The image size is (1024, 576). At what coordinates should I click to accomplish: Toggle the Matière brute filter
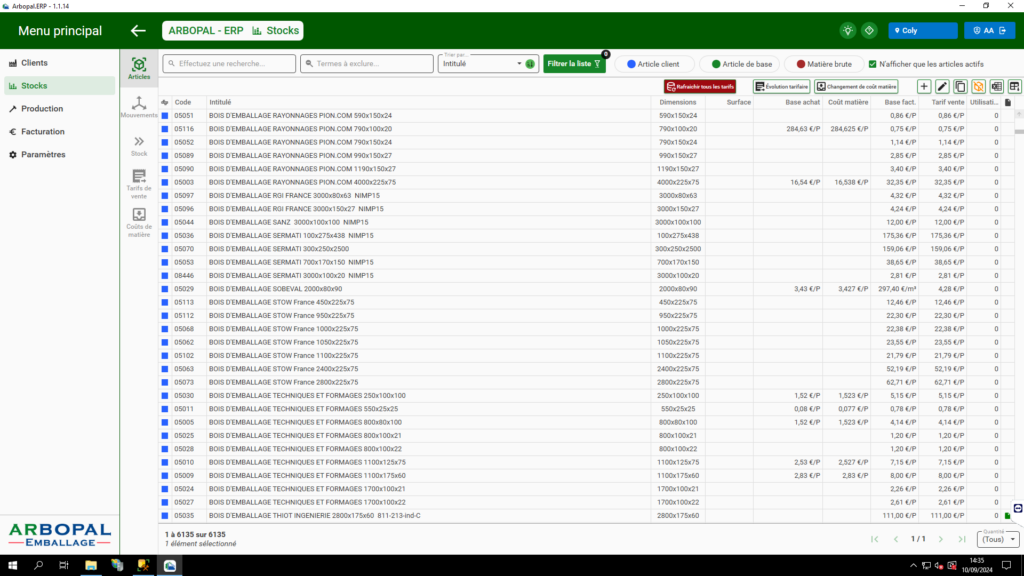(x=824, y=64)
